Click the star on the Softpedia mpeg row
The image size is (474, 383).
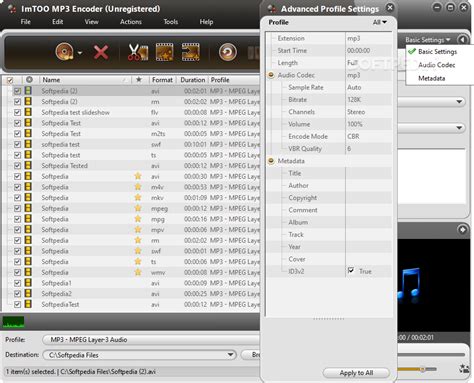tap(138, 208)
